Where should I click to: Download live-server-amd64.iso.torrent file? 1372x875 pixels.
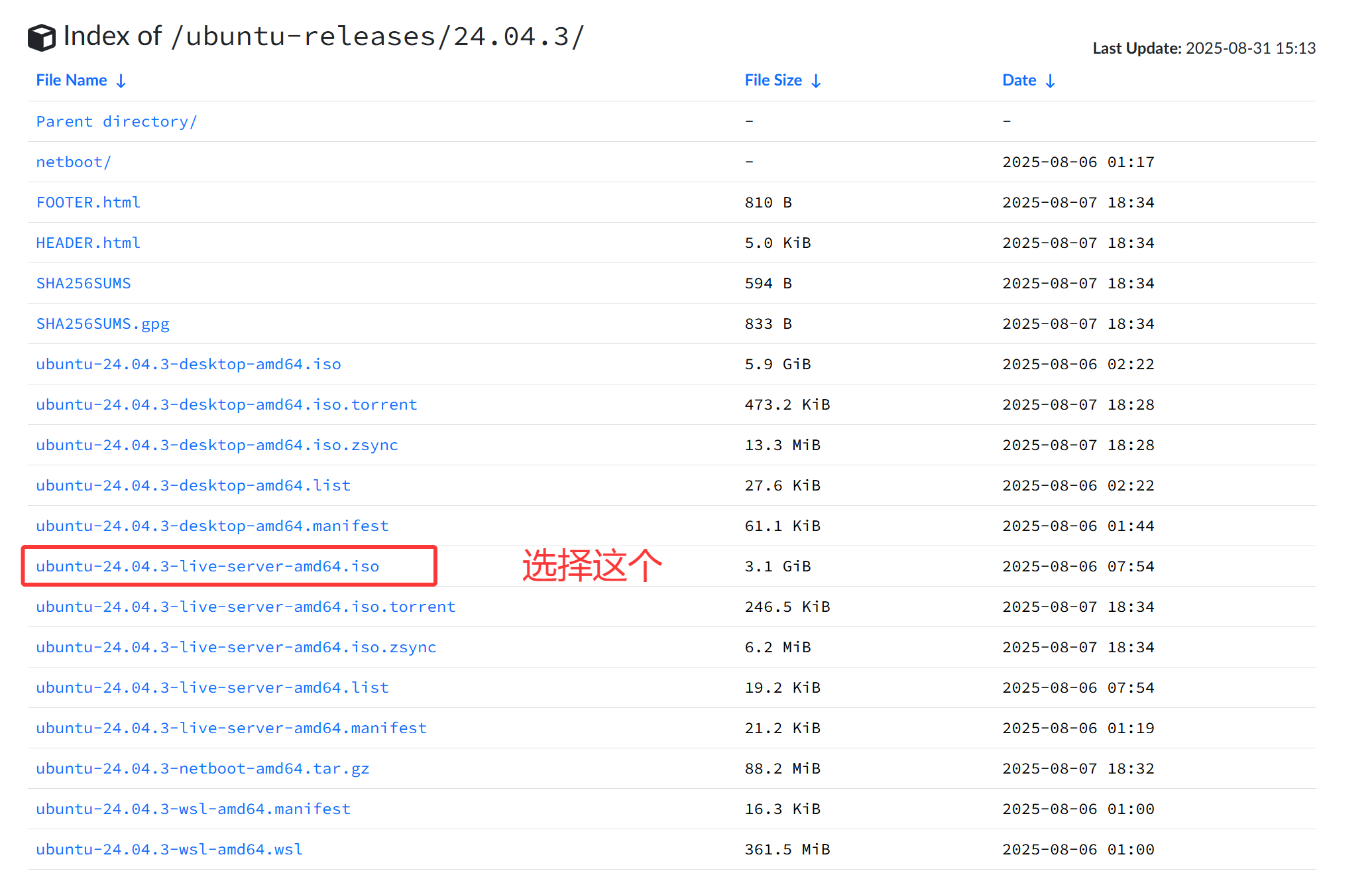click(x=246, y=607)
